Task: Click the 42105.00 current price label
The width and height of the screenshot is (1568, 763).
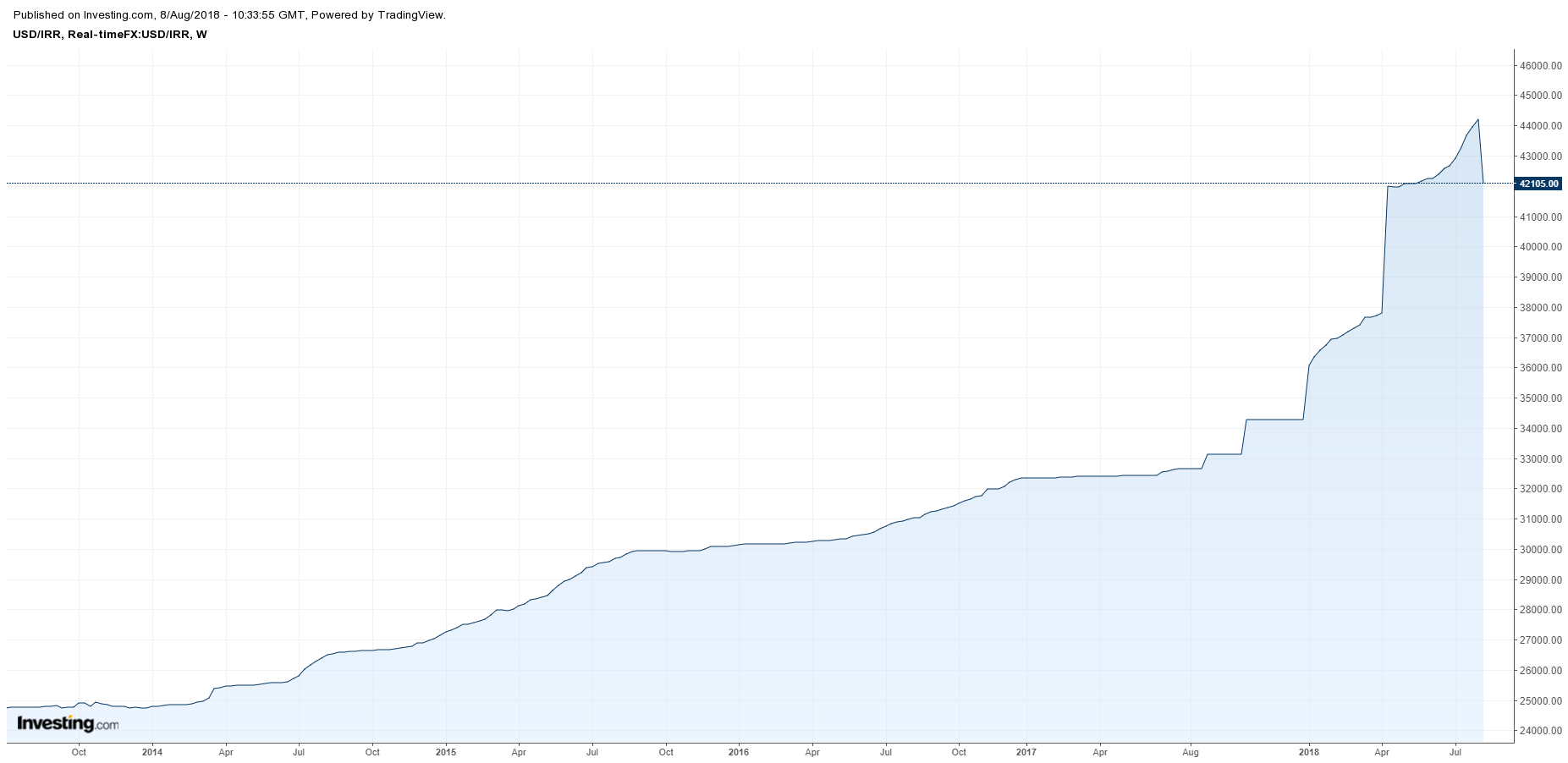Action: coord(1538,184)
